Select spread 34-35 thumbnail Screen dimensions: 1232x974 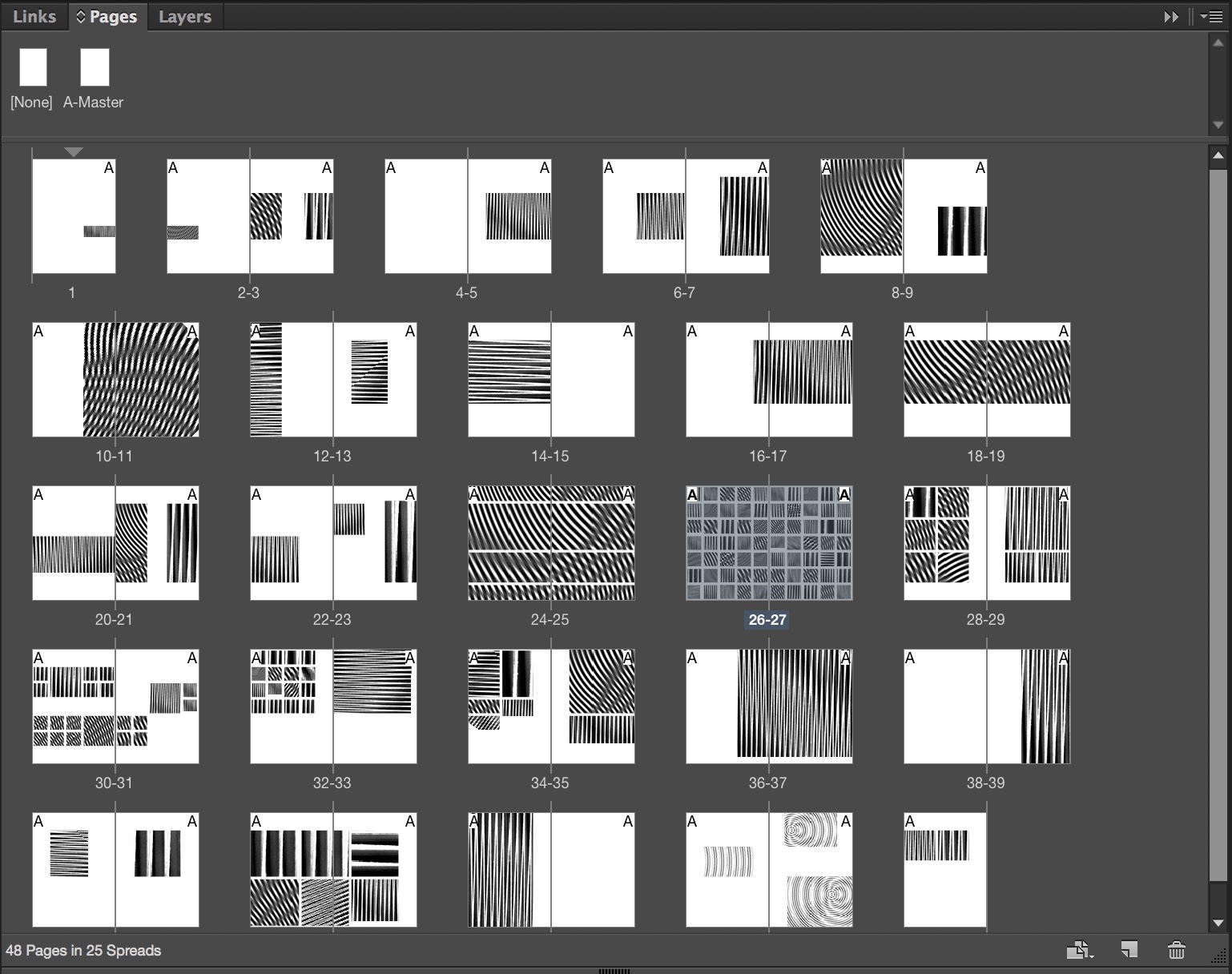coord(551,706)
